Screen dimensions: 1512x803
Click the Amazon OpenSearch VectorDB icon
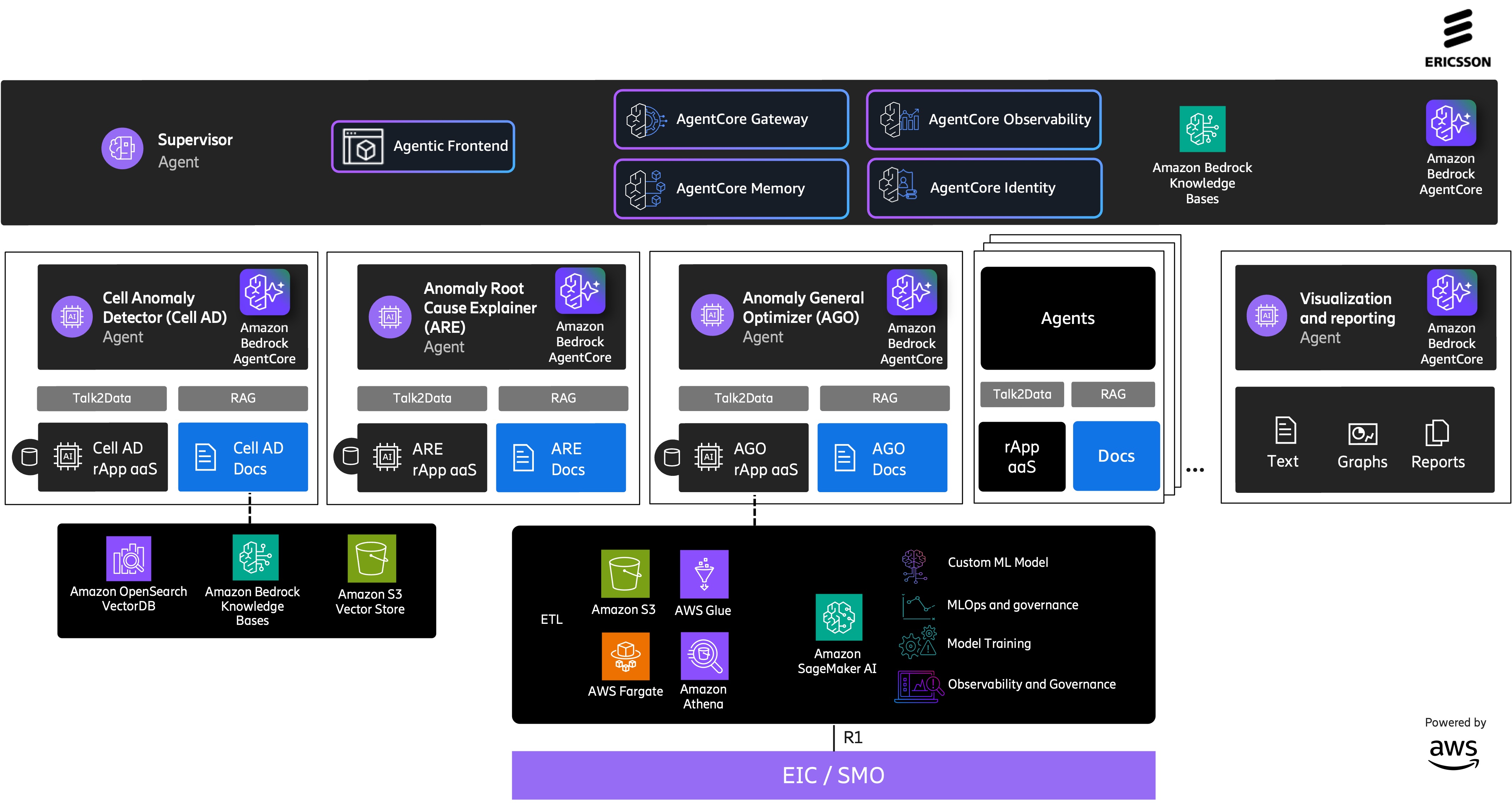tap(129, 558)
